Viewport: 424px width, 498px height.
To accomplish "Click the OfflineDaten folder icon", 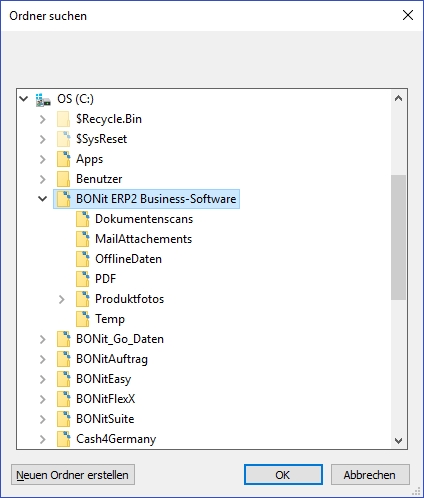I will (83, 259).
